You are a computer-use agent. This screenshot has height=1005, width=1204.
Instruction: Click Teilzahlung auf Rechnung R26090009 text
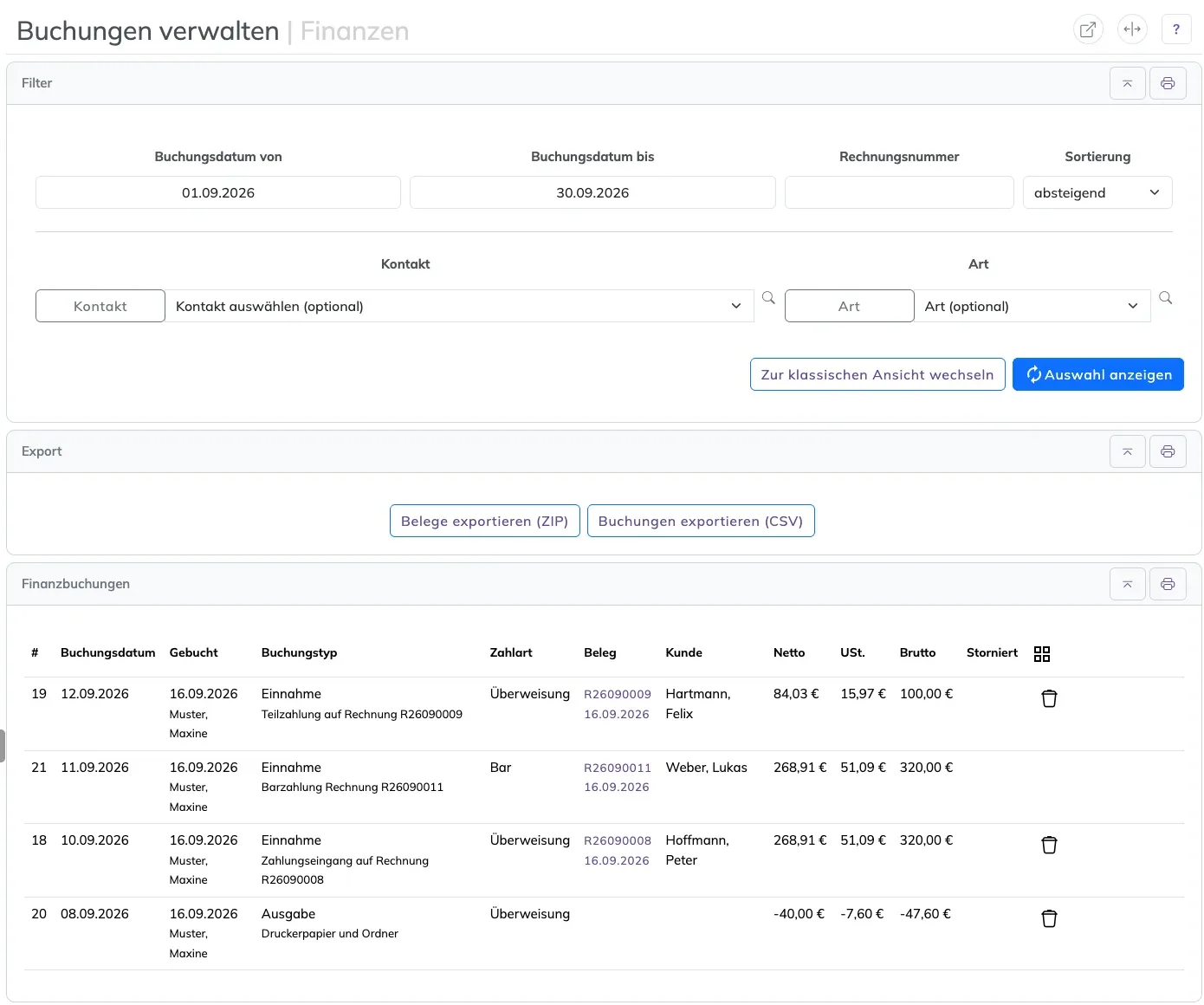click(362, 714)
